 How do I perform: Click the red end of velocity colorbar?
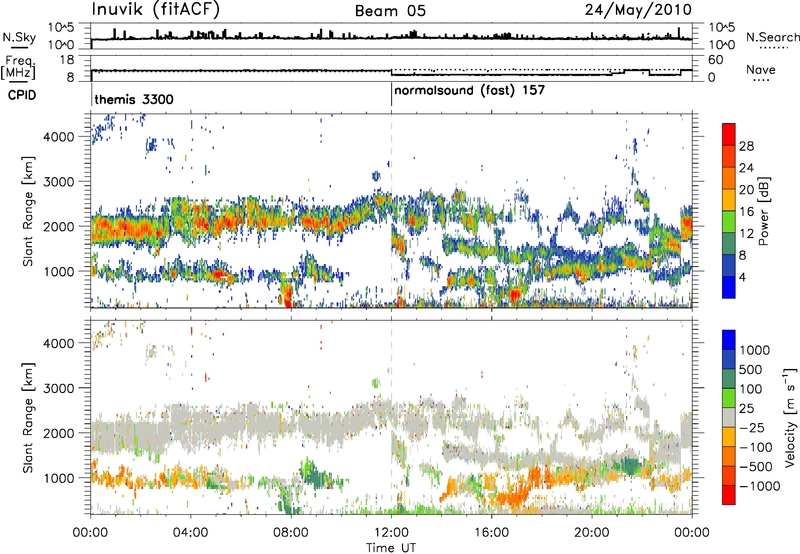tap(729, 495)
